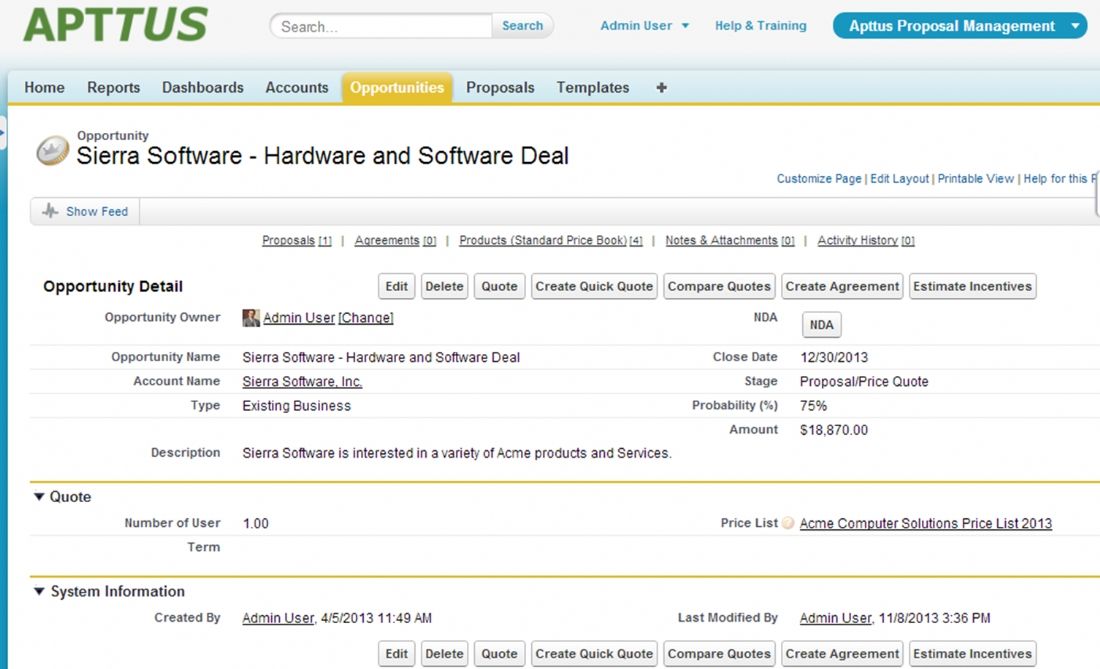The height and width of the screenshot is (669, 1100).
Task: Open Admin User owner link
Action: pyautogui.click(x=299, y=318)
